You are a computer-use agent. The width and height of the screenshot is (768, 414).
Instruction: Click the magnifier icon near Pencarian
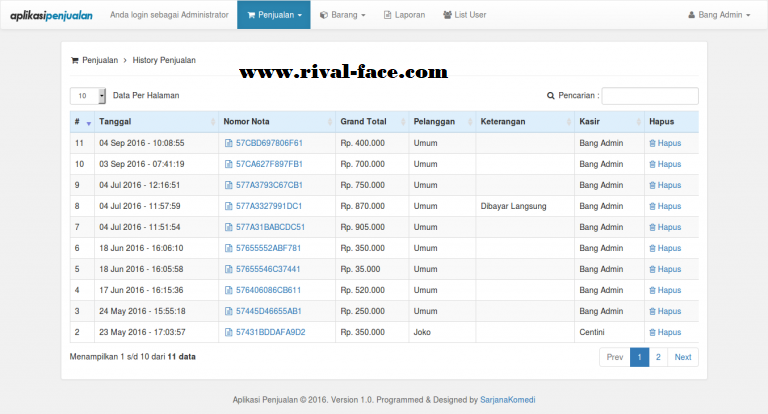click(x=551, y=96)
